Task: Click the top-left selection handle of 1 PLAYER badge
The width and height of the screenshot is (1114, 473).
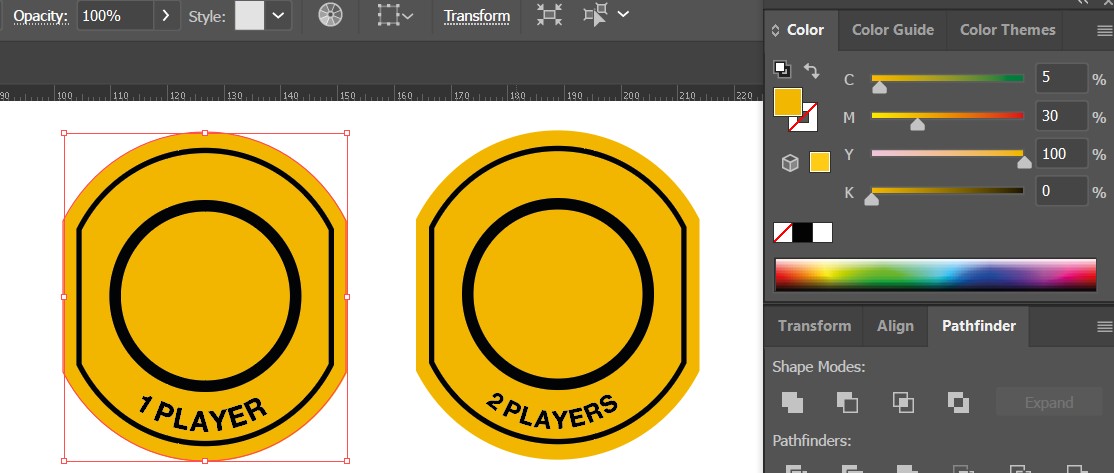Action: (x=64, y=133)
